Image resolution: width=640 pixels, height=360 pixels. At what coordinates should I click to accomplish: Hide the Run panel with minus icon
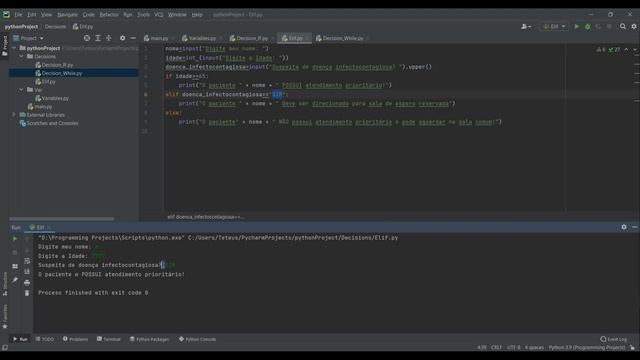tap(634, 227)
